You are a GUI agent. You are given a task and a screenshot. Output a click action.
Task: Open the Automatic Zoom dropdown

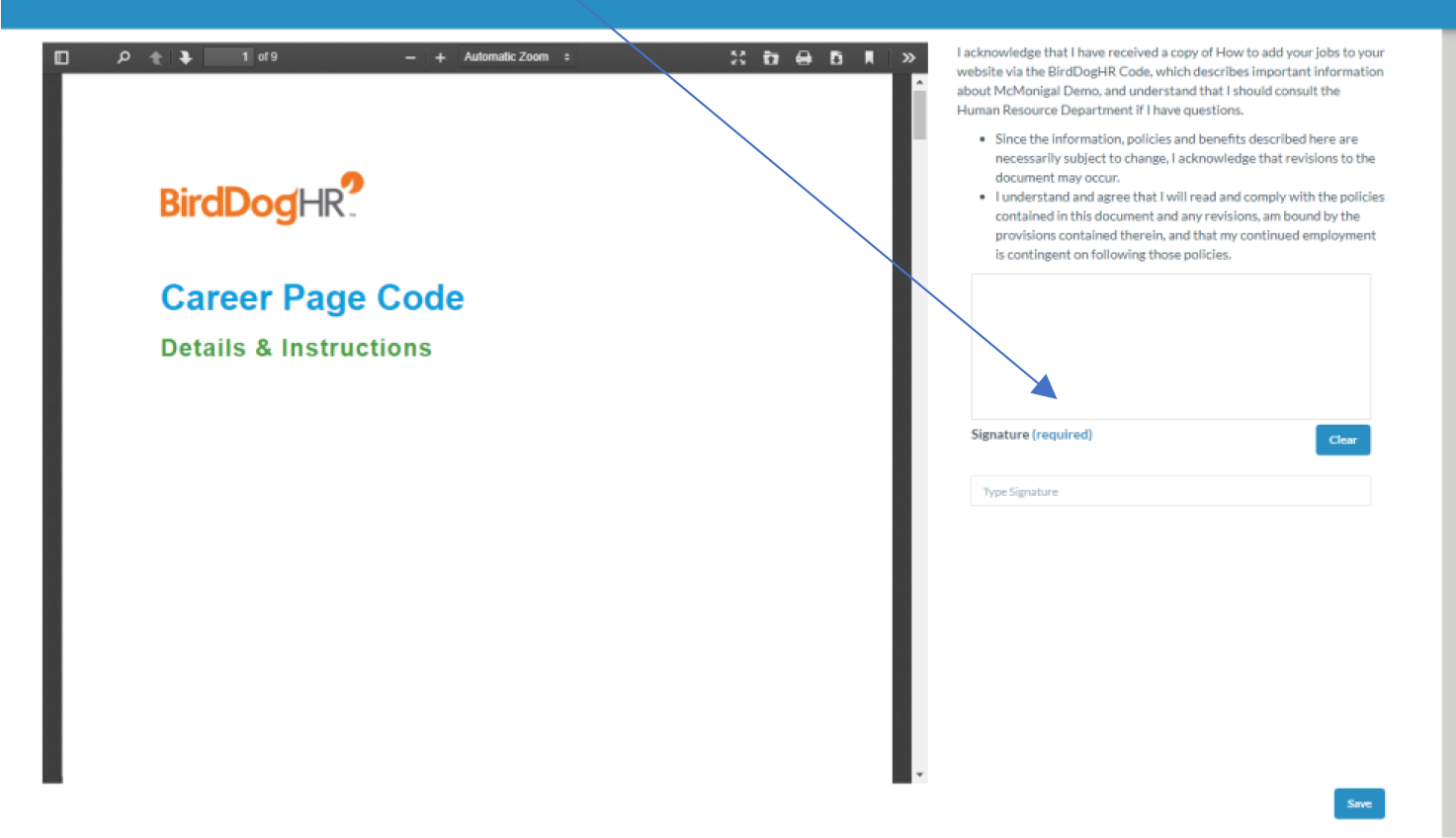click(x=516, y=57)
